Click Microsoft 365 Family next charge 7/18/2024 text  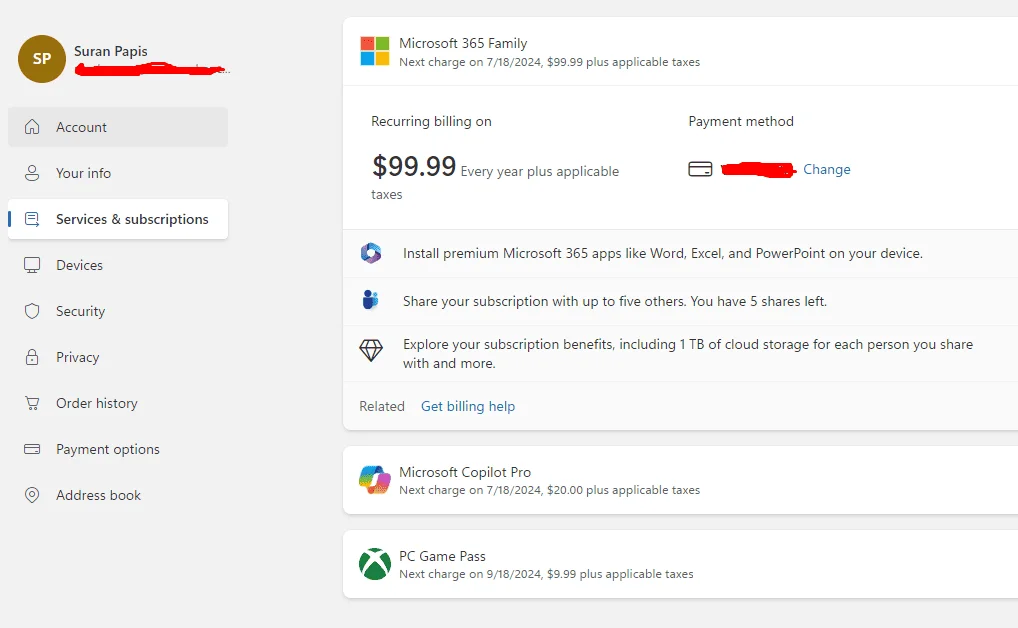(549, 62)
